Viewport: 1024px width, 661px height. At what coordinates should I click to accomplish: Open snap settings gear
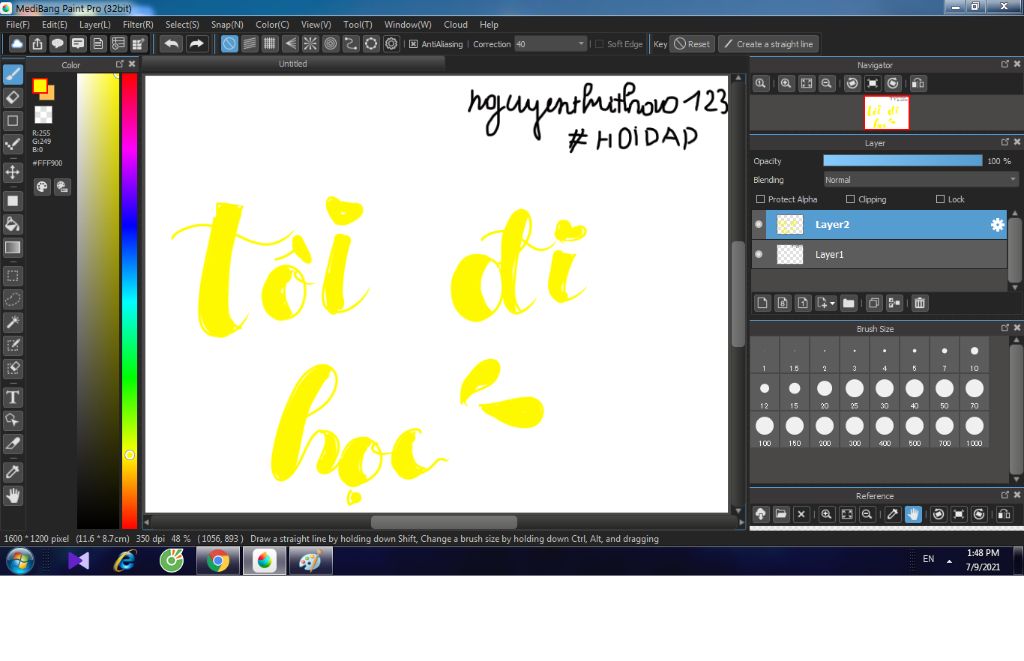(x=391, y=44)
